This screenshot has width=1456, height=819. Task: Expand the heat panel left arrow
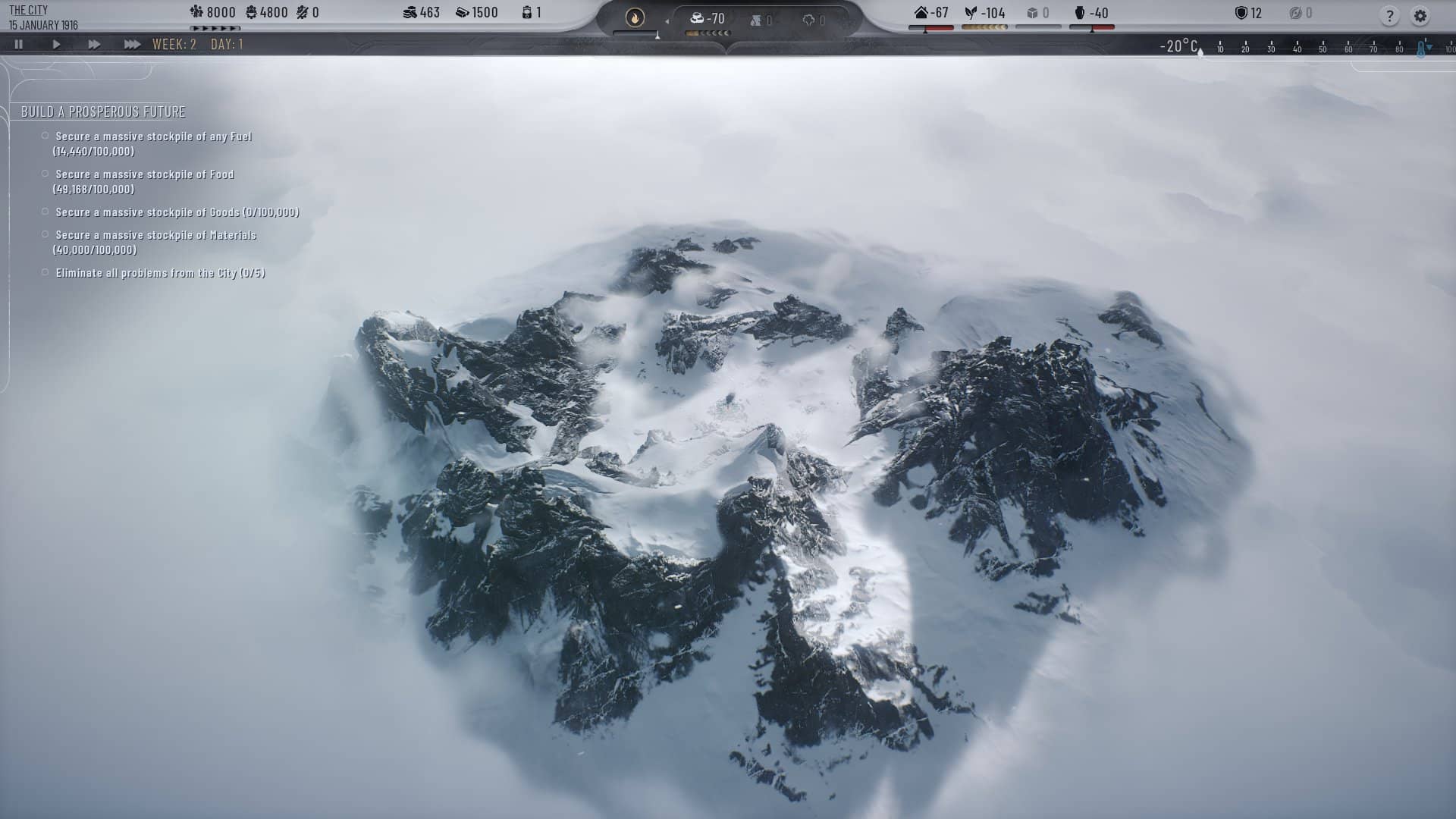coord(667,21)
